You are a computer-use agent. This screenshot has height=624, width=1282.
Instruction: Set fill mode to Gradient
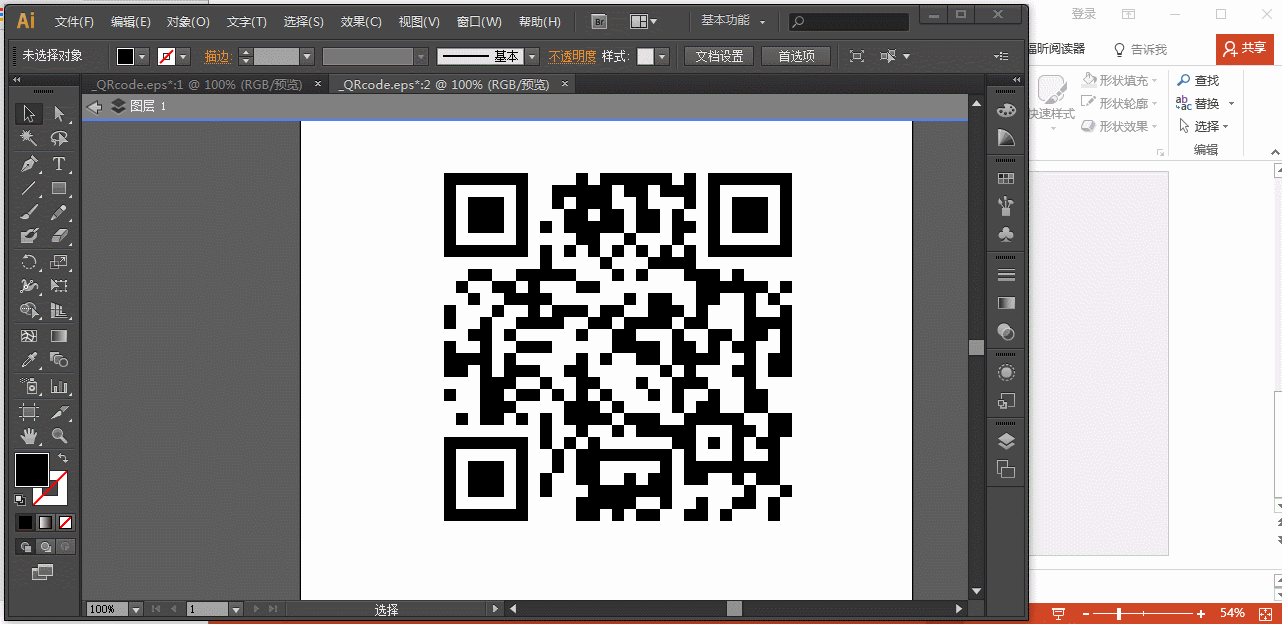[45, 522]
